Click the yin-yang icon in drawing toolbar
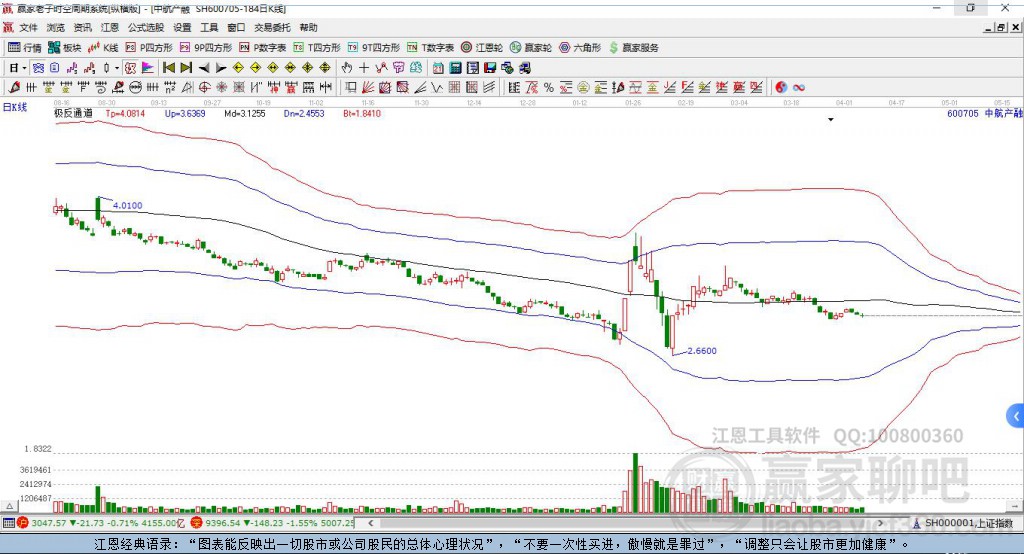This screenshot has height=554, width=1024. pos(780,88)
